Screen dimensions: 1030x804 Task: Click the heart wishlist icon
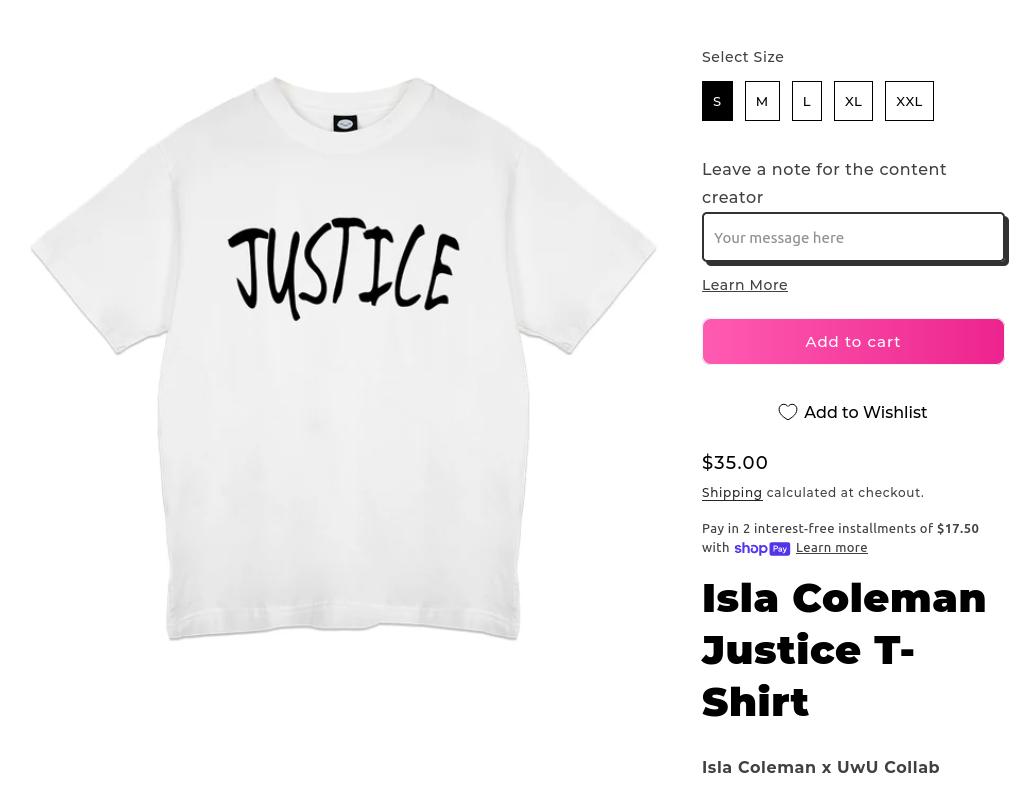[788, 412]
